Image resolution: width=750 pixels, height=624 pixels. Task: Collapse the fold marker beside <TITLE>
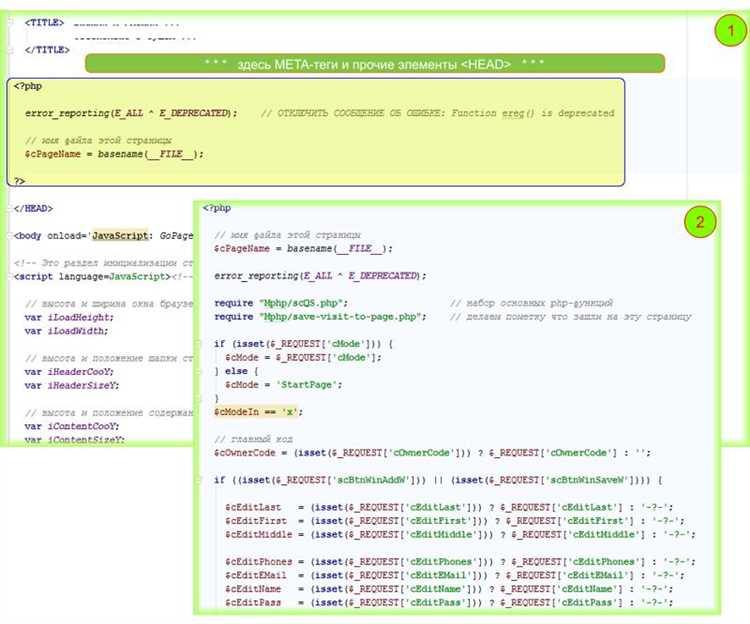pyautogui.click(x=10, y=22)
